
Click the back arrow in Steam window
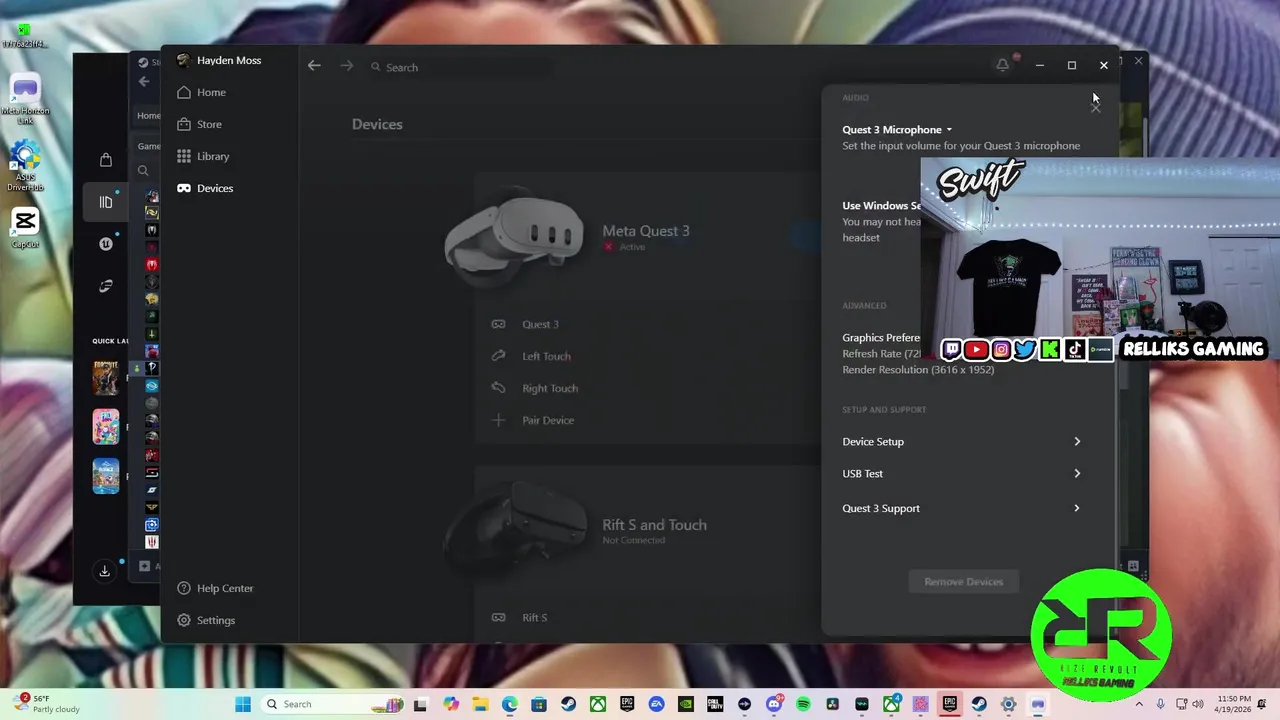click(x=144, y=82)
